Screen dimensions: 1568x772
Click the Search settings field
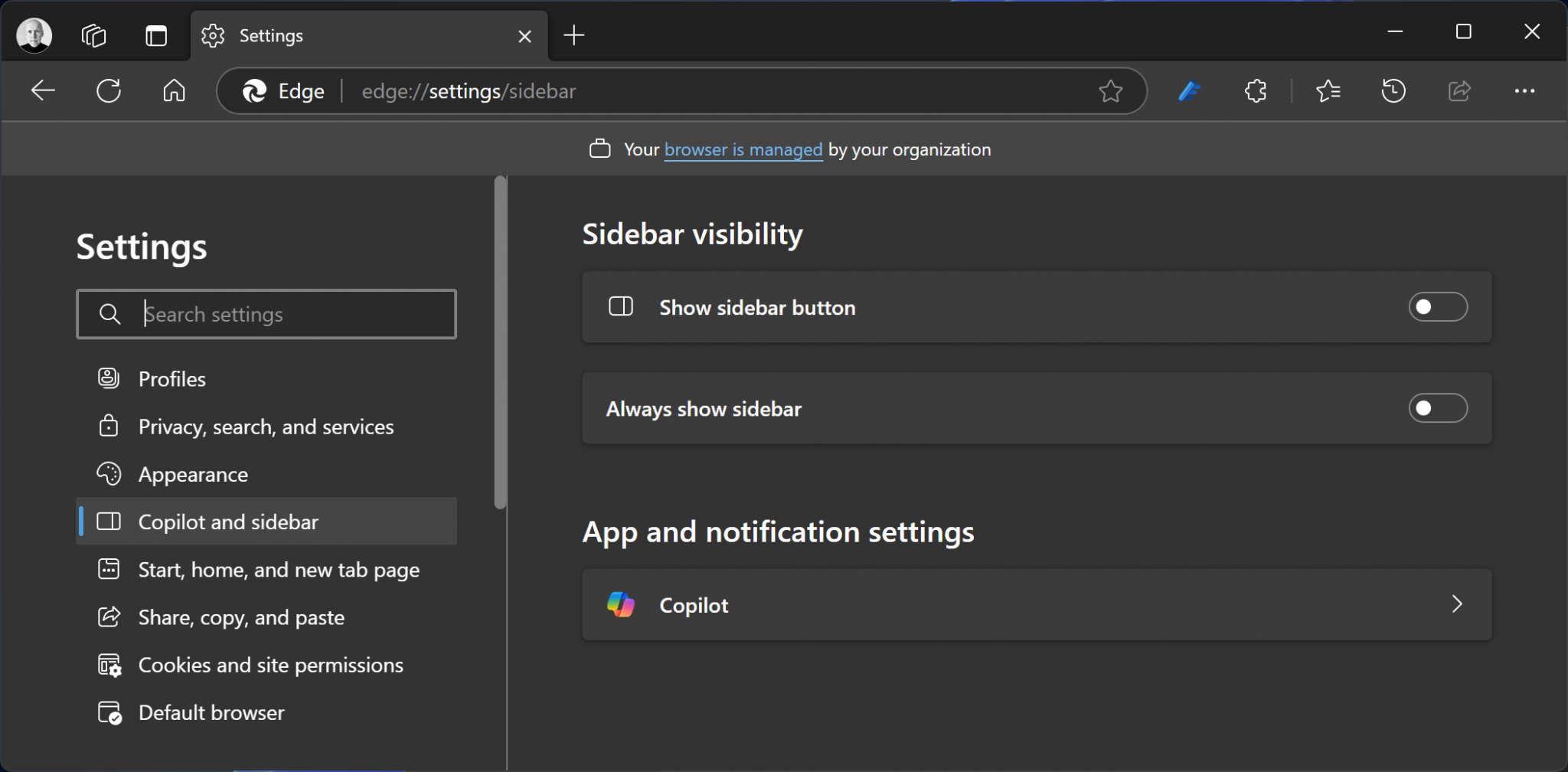tap(266, 314)
